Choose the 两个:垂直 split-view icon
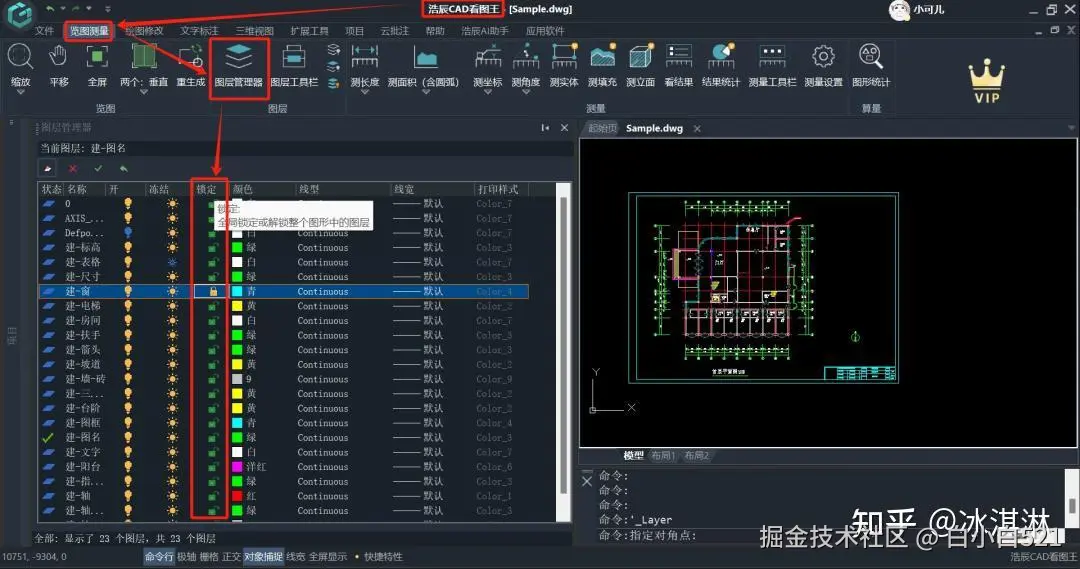The height and width of the screenshot is (569, 1080). coord(144,57)
